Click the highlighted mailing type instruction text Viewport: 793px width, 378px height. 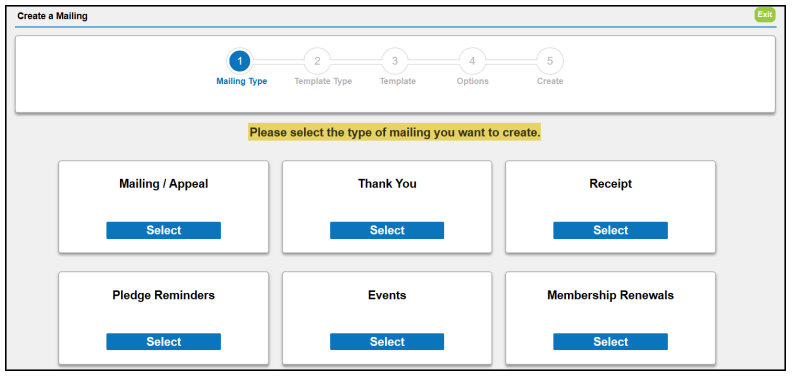pyautogui.click(x=394, y=133)
